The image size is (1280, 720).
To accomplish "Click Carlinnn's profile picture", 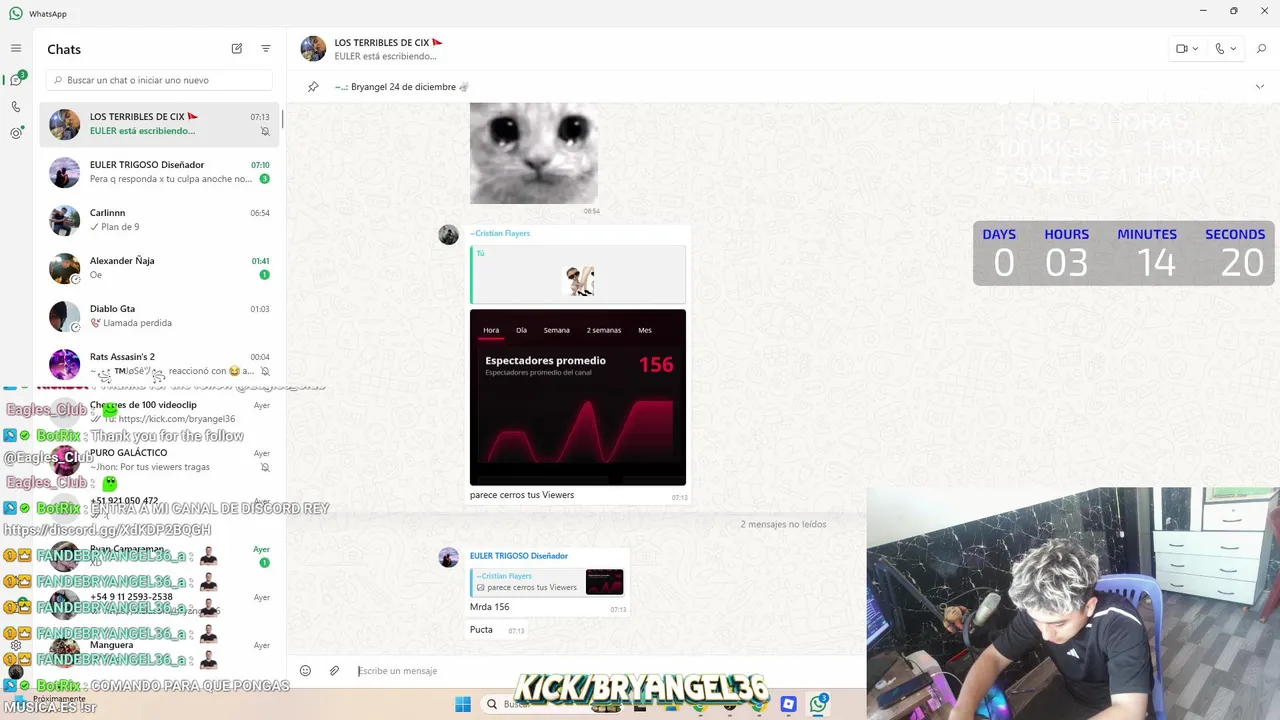I will [65, 220].
